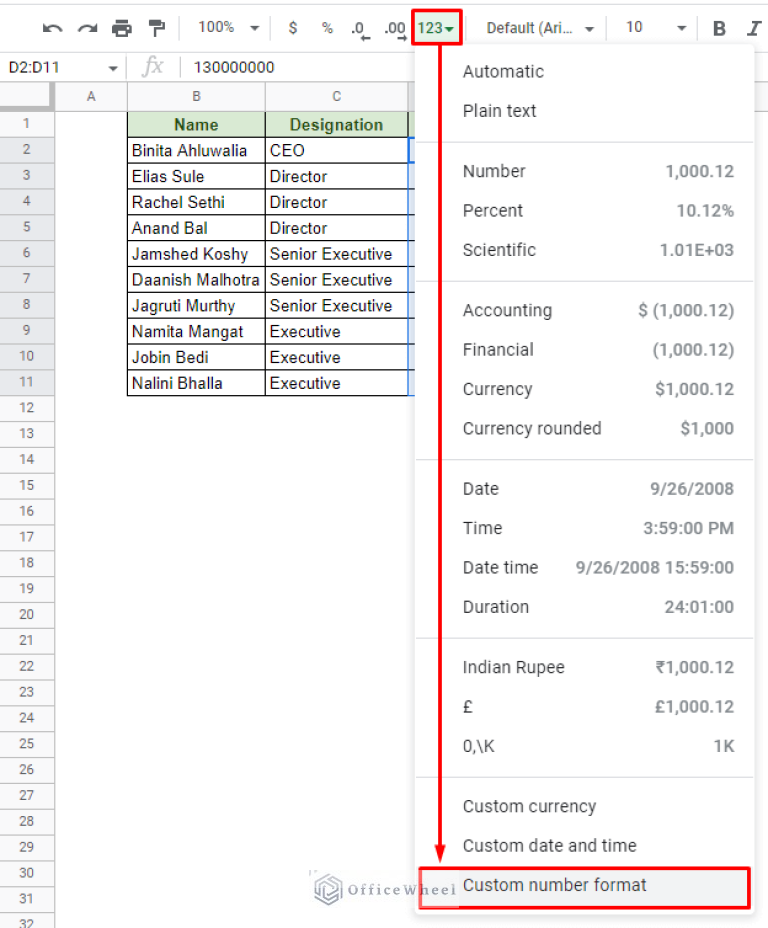
Task: Click cell with Nalini Bhalla
Action: pyautogui.click(x=196, y=383)
